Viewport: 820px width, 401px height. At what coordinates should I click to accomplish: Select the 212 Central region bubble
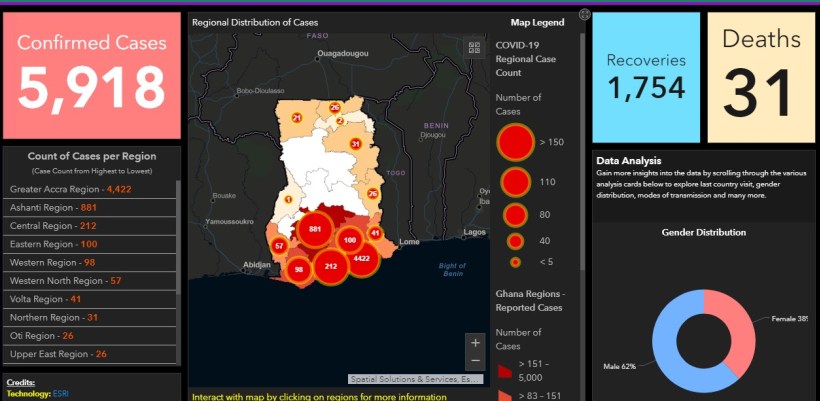(x=331, y=267)
